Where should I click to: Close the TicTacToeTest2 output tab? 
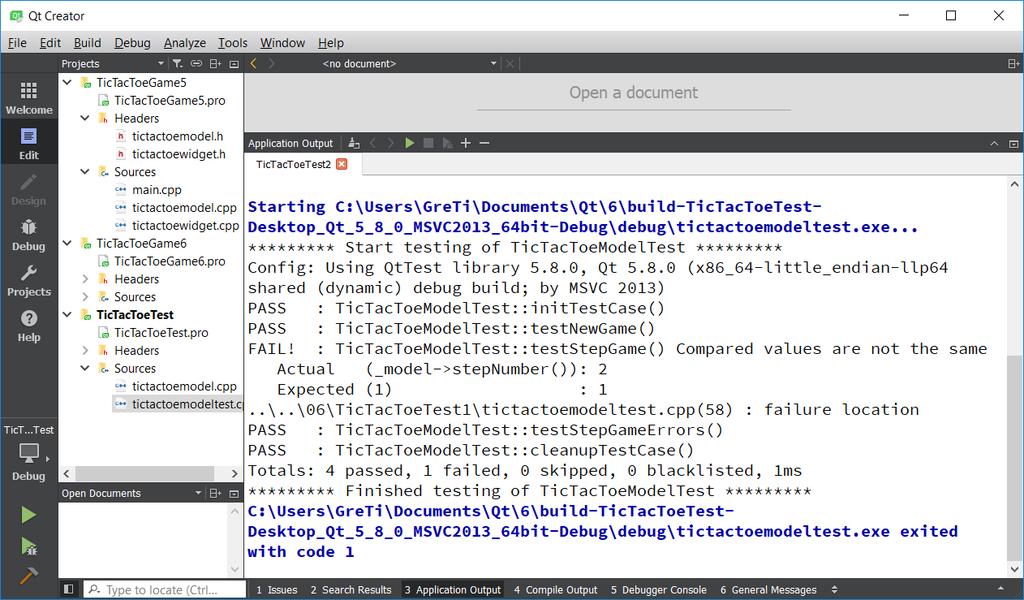(342, 164)
